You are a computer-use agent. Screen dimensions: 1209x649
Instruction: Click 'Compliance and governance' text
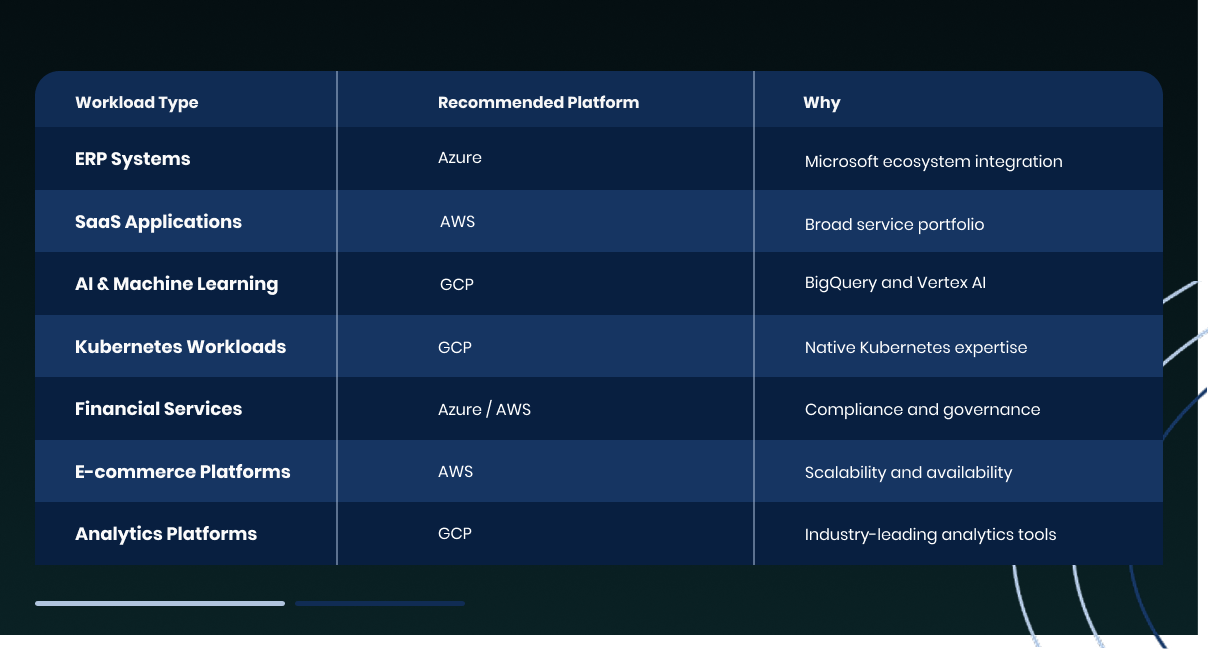(922, 410)
